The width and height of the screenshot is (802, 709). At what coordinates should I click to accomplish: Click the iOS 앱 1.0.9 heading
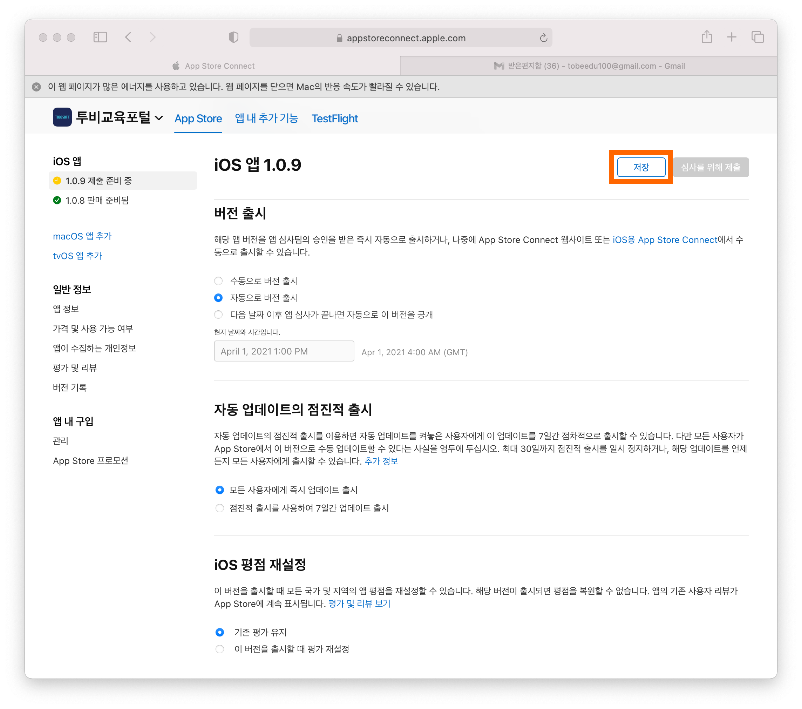pos(258,165)
